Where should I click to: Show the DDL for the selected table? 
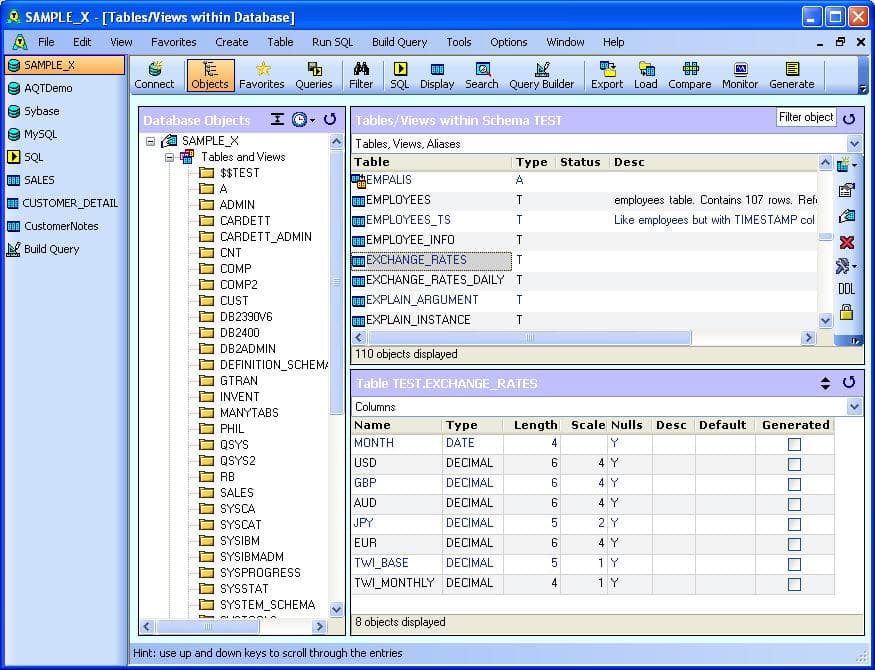(846, 289)
